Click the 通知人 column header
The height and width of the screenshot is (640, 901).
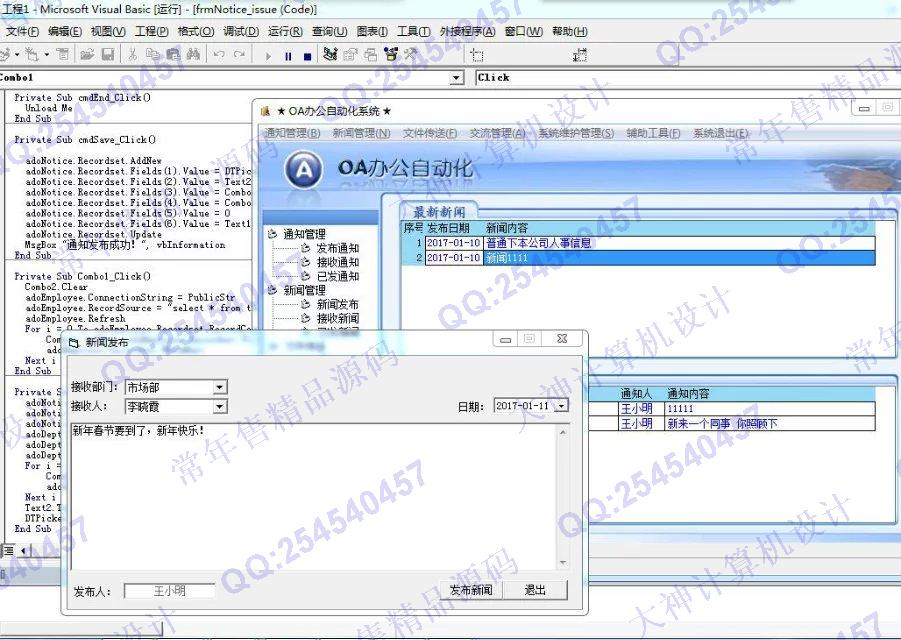pyautogui.click(x=637, y=394)
